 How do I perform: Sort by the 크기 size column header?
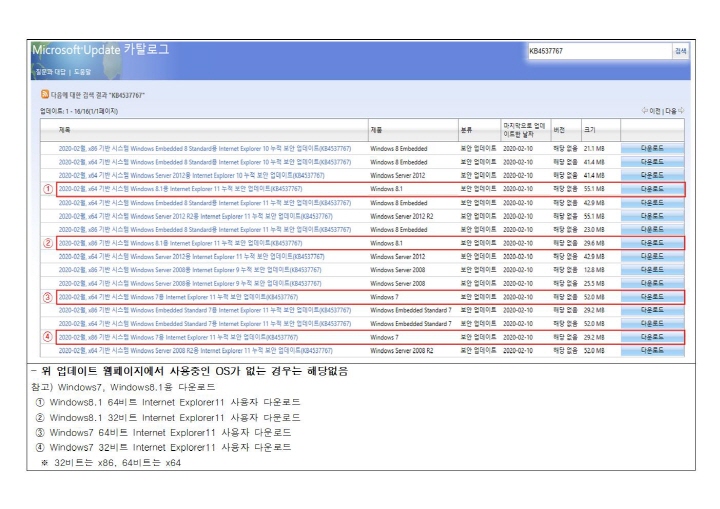590,130
